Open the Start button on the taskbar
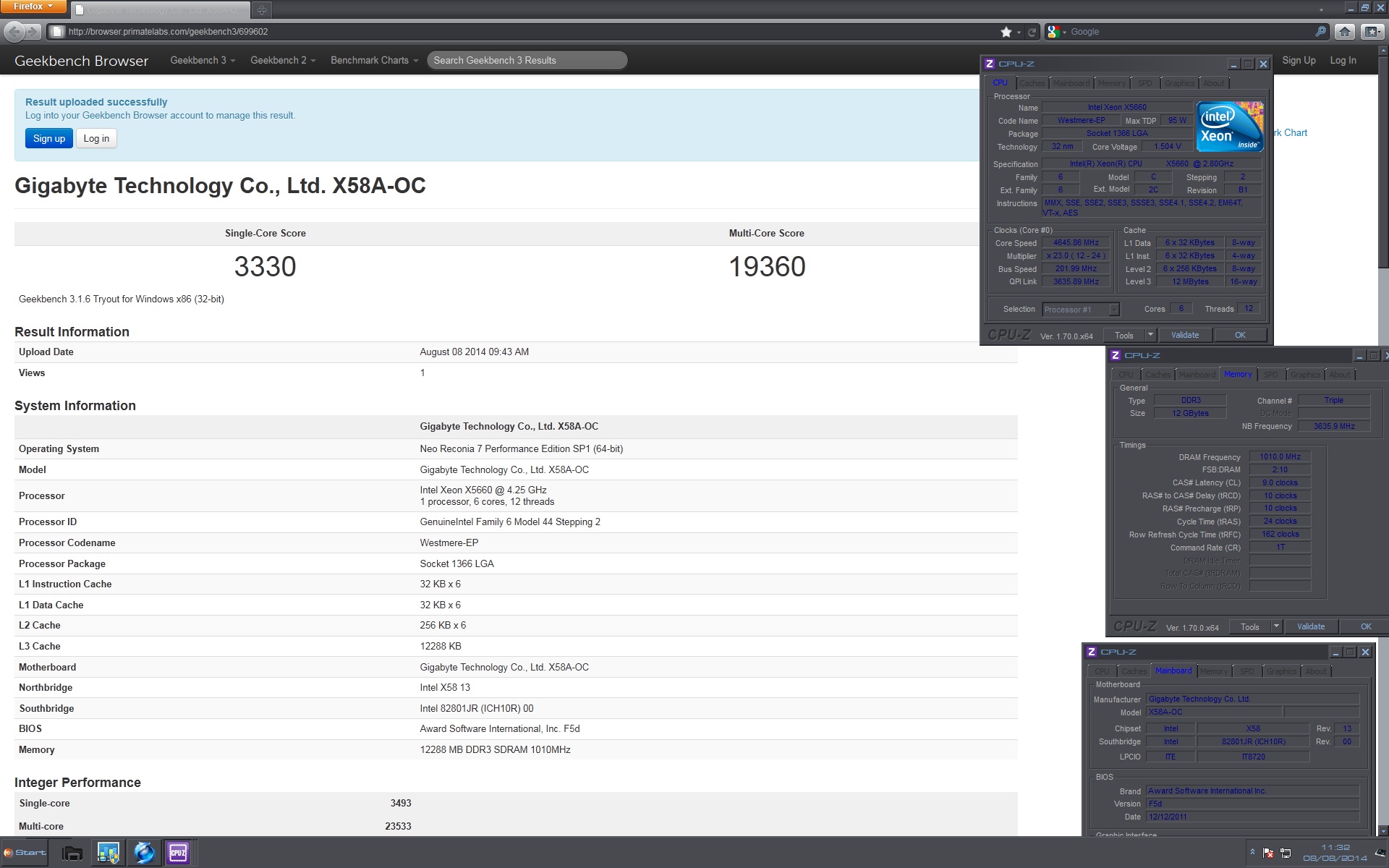 click(x=25, y=853)
